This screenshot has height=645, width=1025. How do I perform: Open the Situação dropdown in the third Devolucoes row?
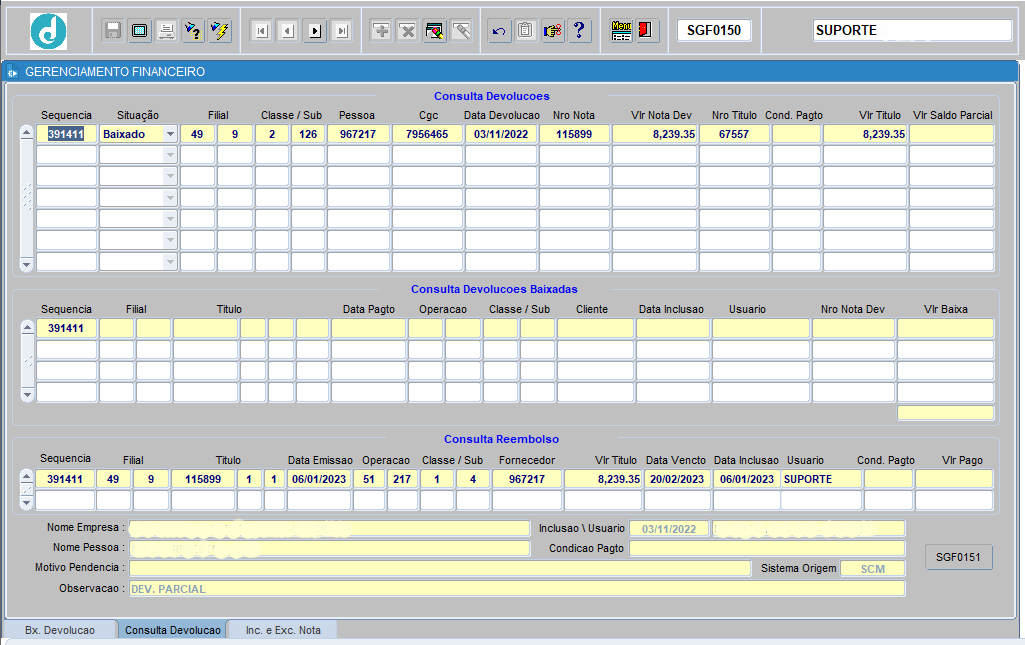[x=170, y=176]
